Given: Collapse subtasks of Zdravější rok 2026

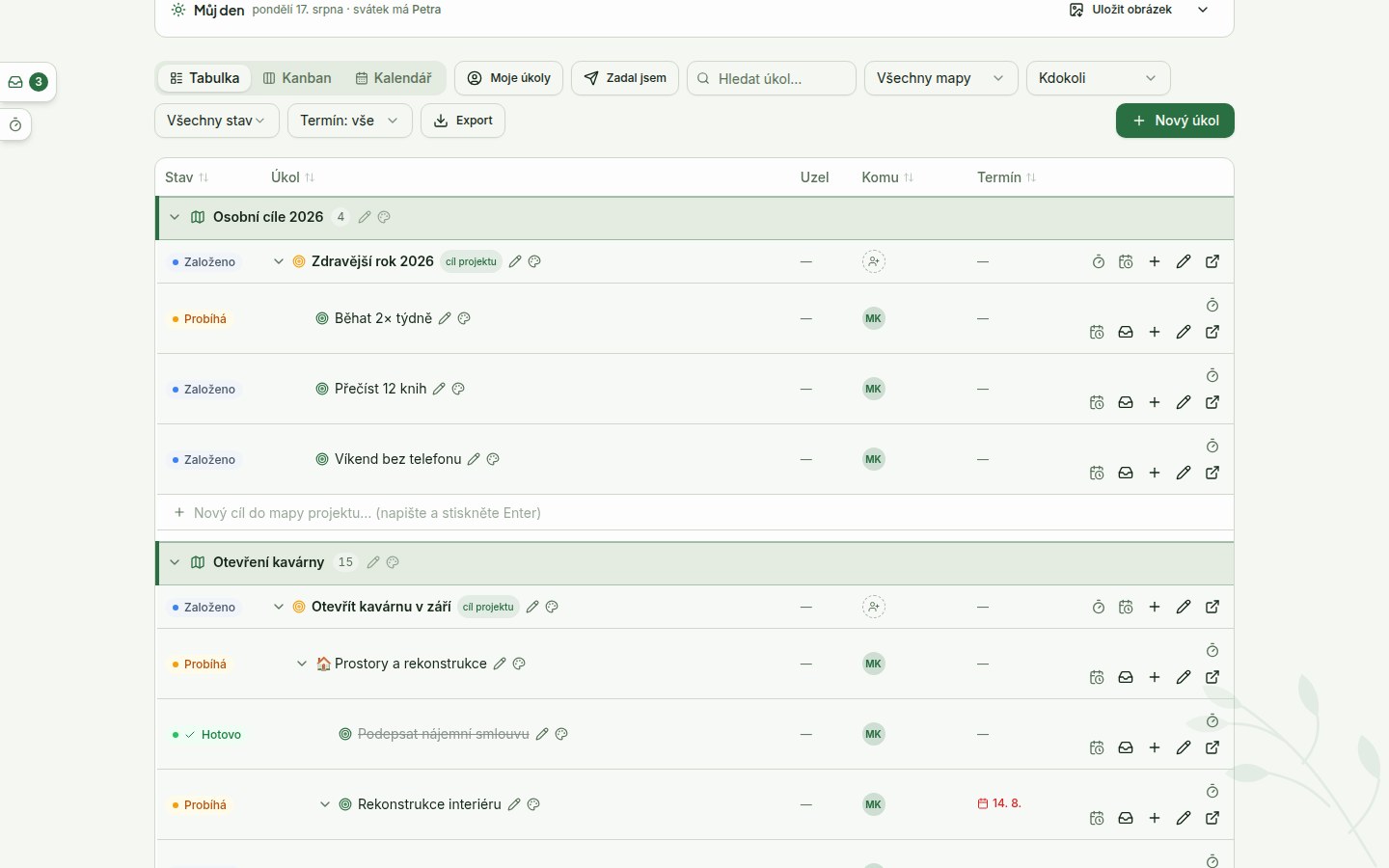Looking at the screenshot, I should (x=279, y=261).
